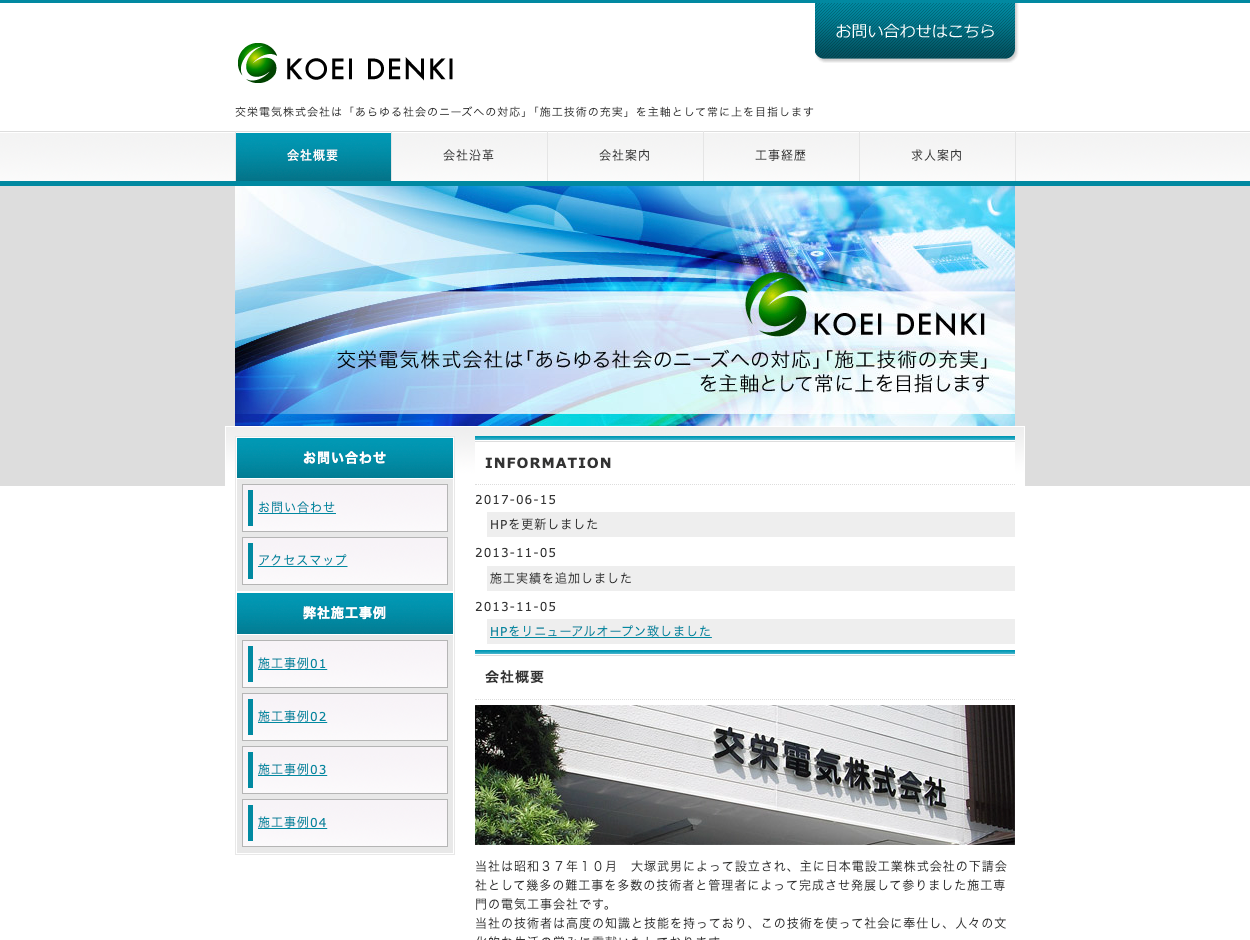Open the 求人案内 recruitment menu item
The image size is (1250, 940).
click(x=937, y=156)
